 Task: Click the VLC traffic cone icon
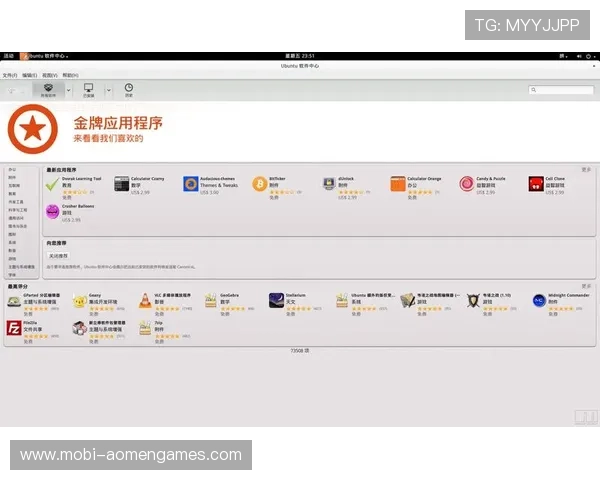[x=145, y=300]
